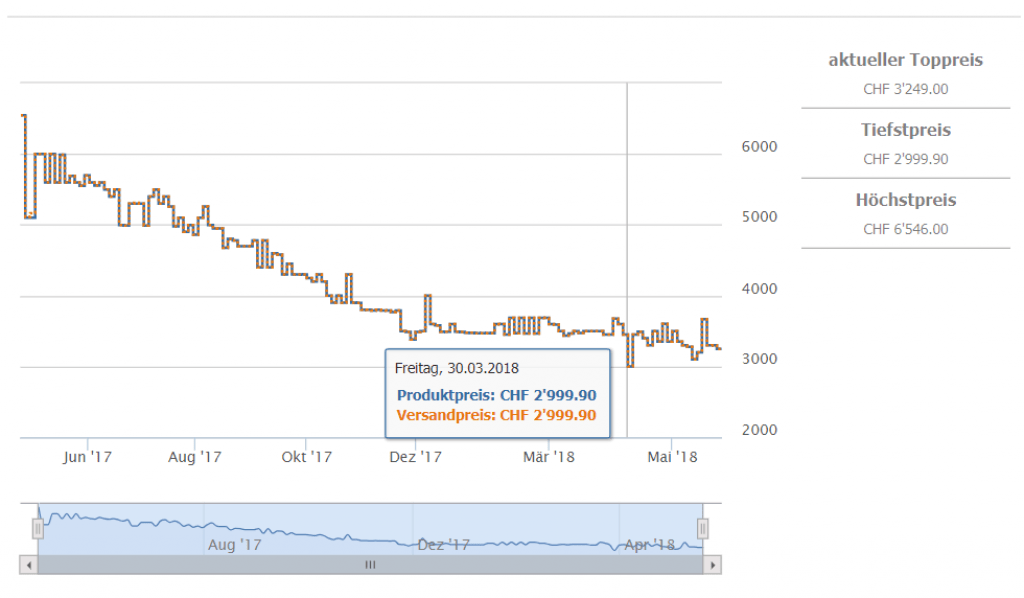Select the aktueller Toppreis heading
The height and width of the screenshot is (598, 1024).
tap(905, 60)
